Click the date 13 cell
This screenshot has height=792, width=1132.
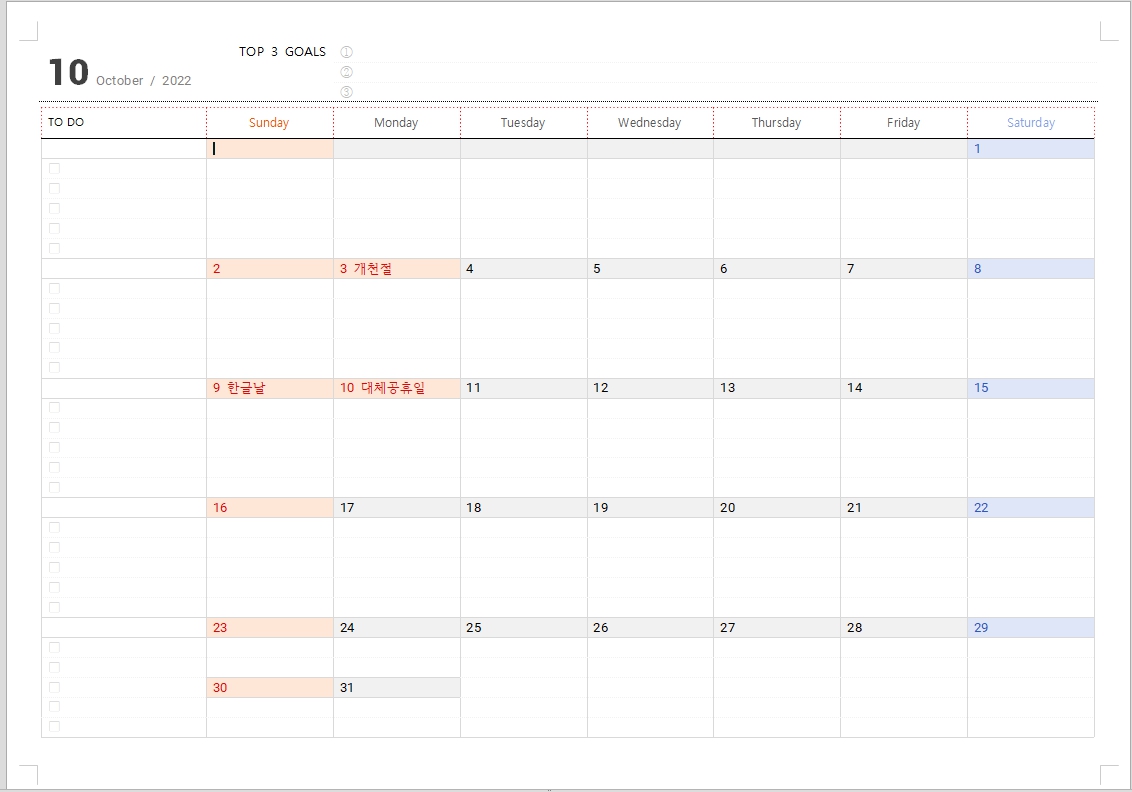point(777,388)
